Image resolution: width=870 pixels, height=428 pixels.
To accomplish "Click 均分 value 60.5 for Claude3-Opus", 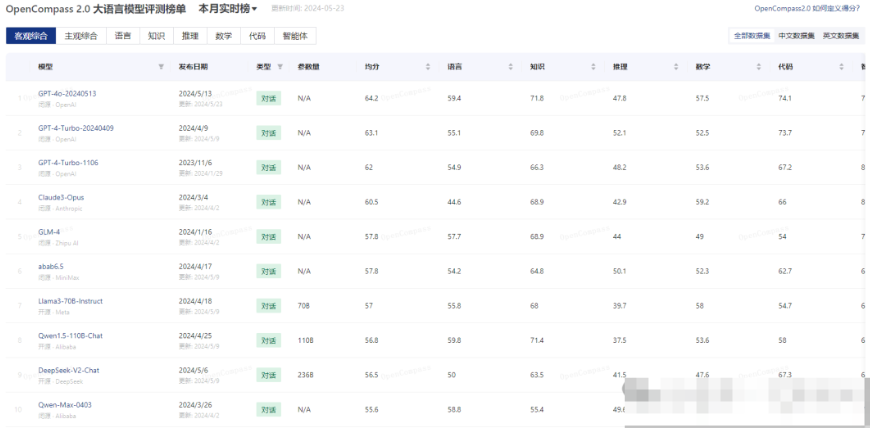I will [x=371, y=202].
